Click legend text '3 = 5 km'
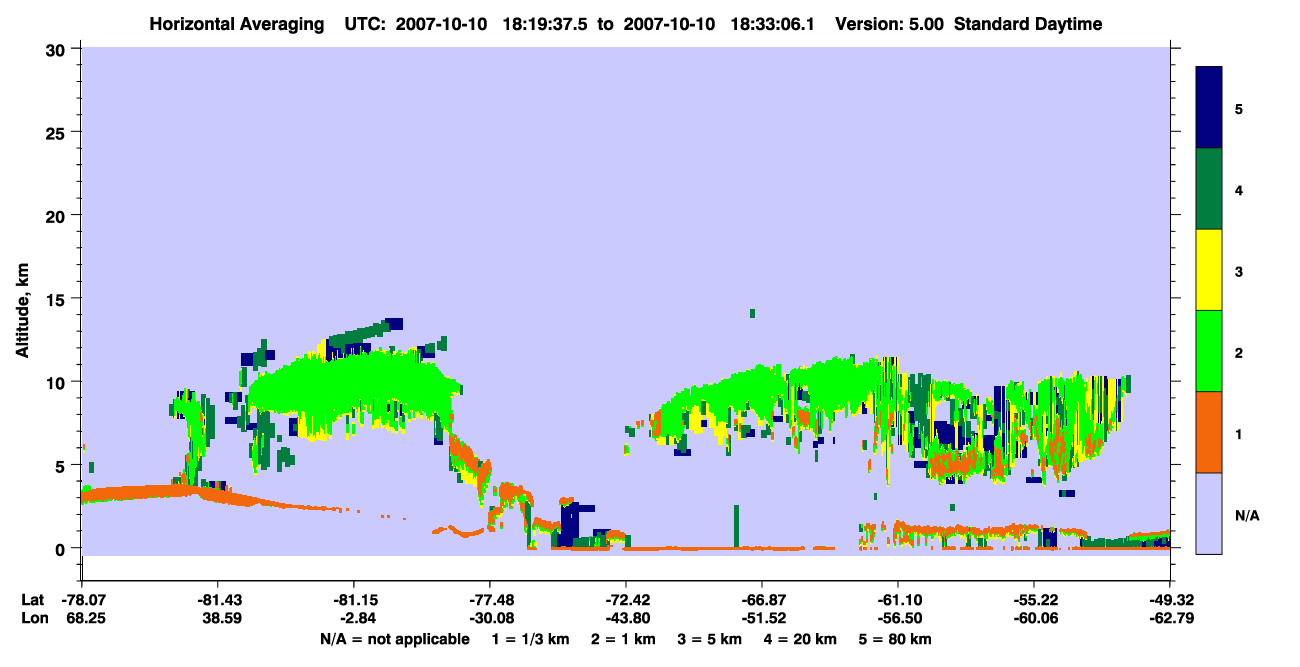Screen dimensions: 1300x667 tap(710, 639)
